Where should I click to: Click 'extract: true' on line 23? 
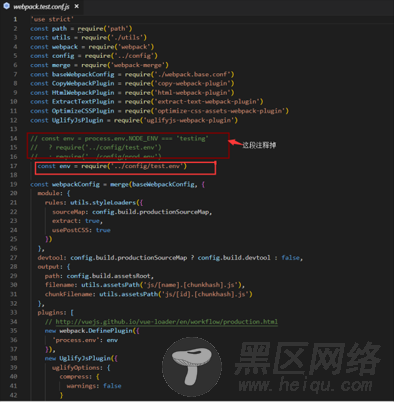pyautogui.click(x=76, y=221)
